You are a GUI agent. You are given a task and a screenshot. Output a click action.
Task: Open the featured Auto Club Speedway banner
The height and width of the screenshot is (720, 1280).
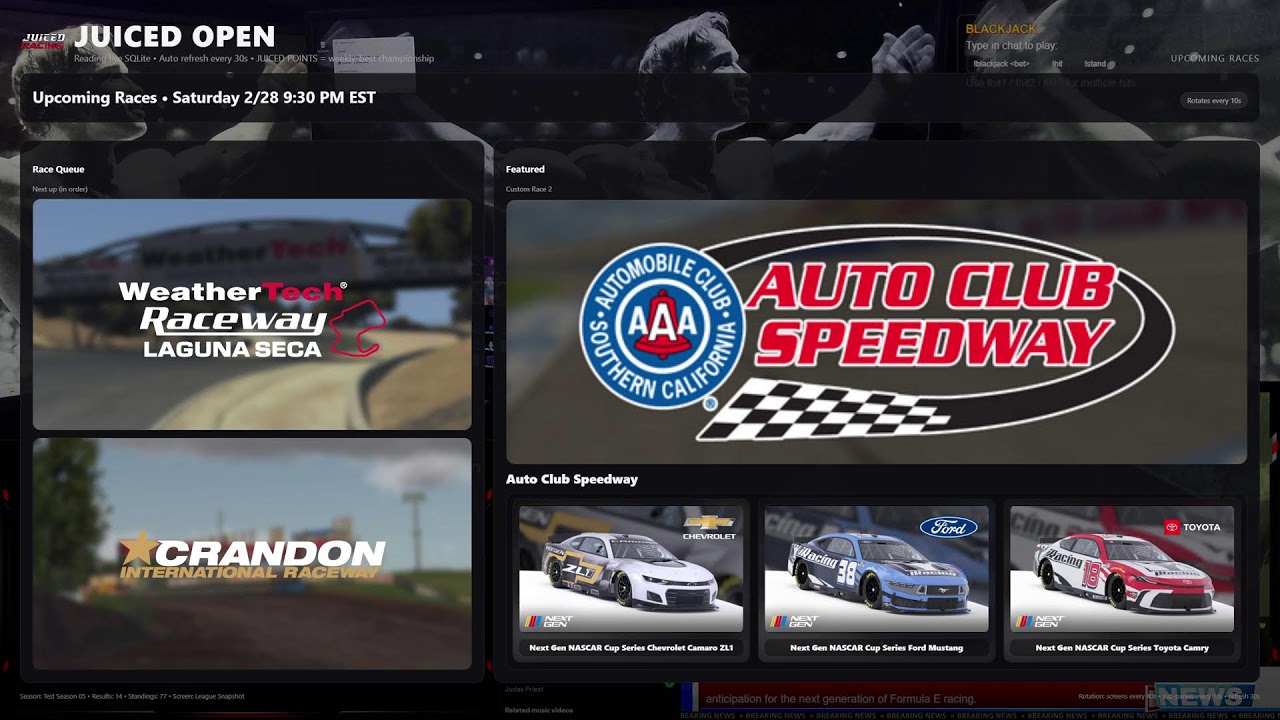point(876,331)
